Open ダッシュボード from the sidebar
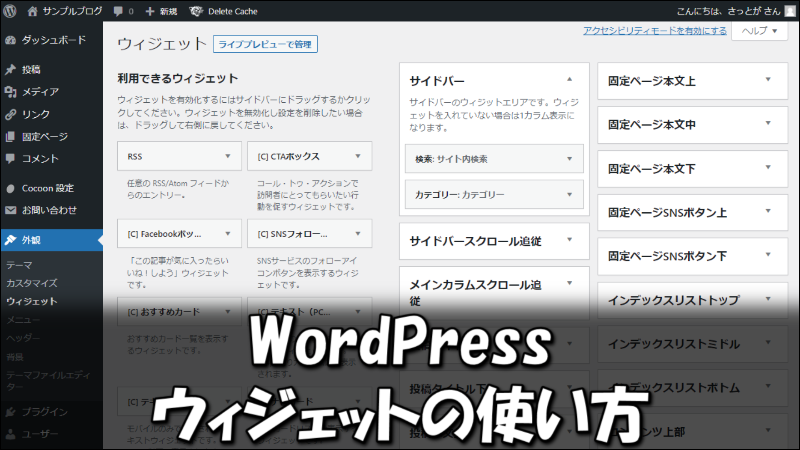Viewport: 800px width, 450px height. coord(50,44)
